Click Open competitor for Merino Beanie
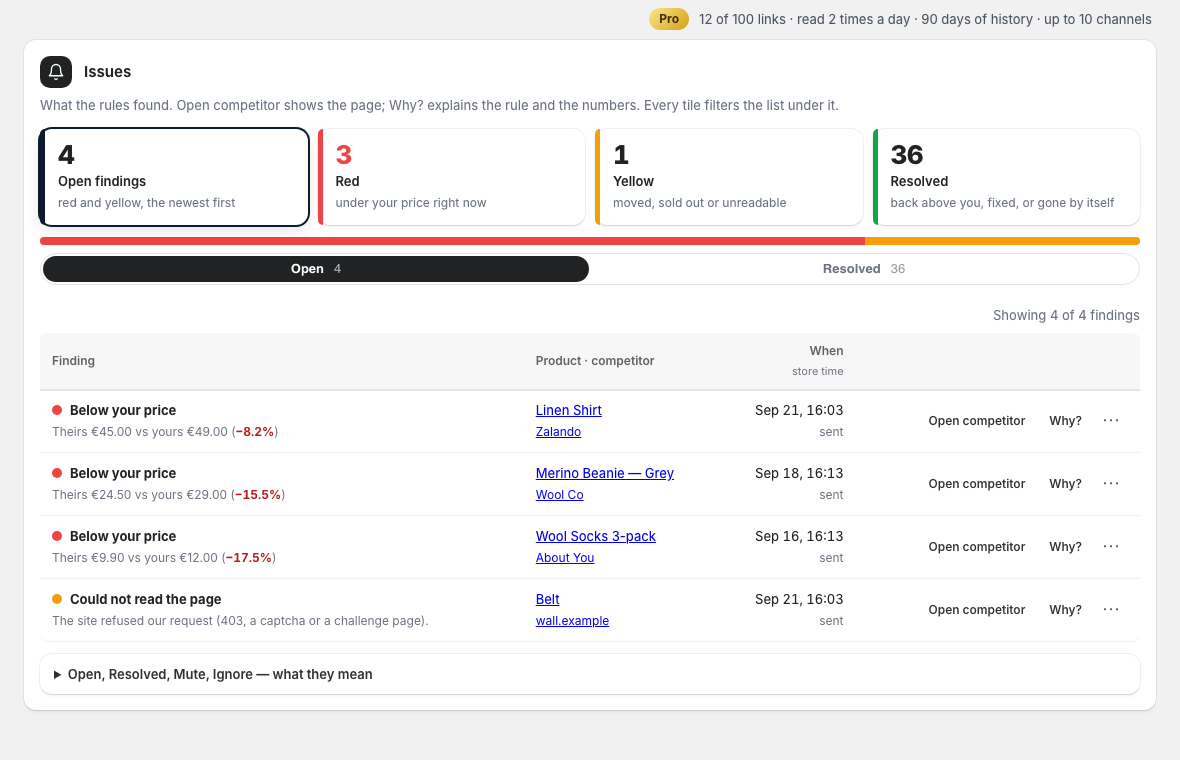Image resolution: width=1180 pixels, height=760 pixels. (x=976, y=484)
